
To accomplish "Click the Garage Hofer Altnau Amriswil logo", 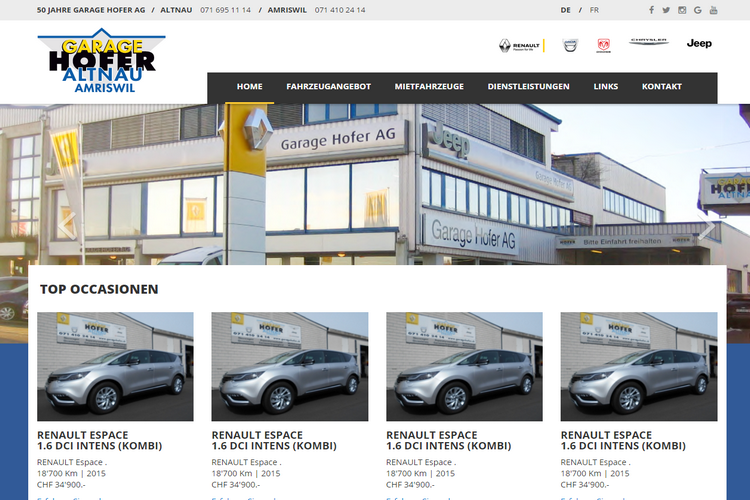I will (x=101, y=60).
